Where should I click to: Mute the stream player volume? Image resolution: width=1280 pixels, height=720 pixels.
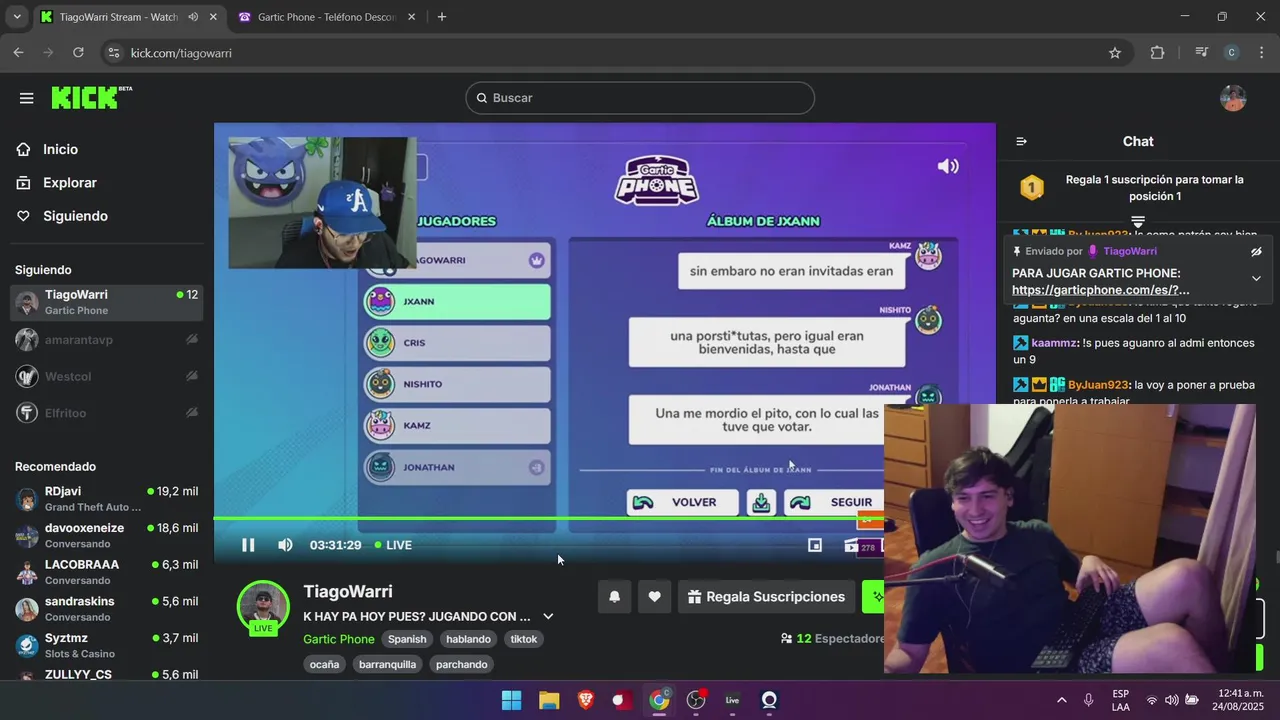[x=285, y=545]
